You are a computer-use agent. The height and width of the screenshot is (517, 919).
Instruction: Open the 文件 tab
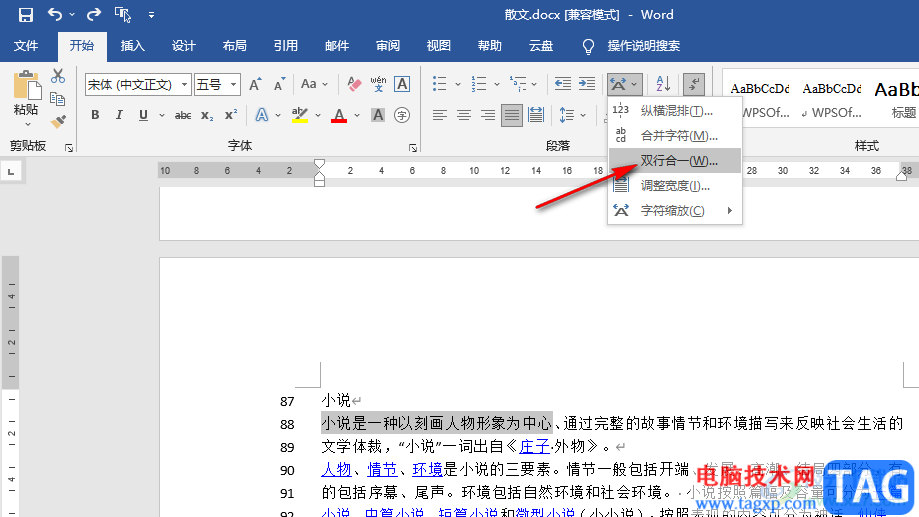(26, 46)
